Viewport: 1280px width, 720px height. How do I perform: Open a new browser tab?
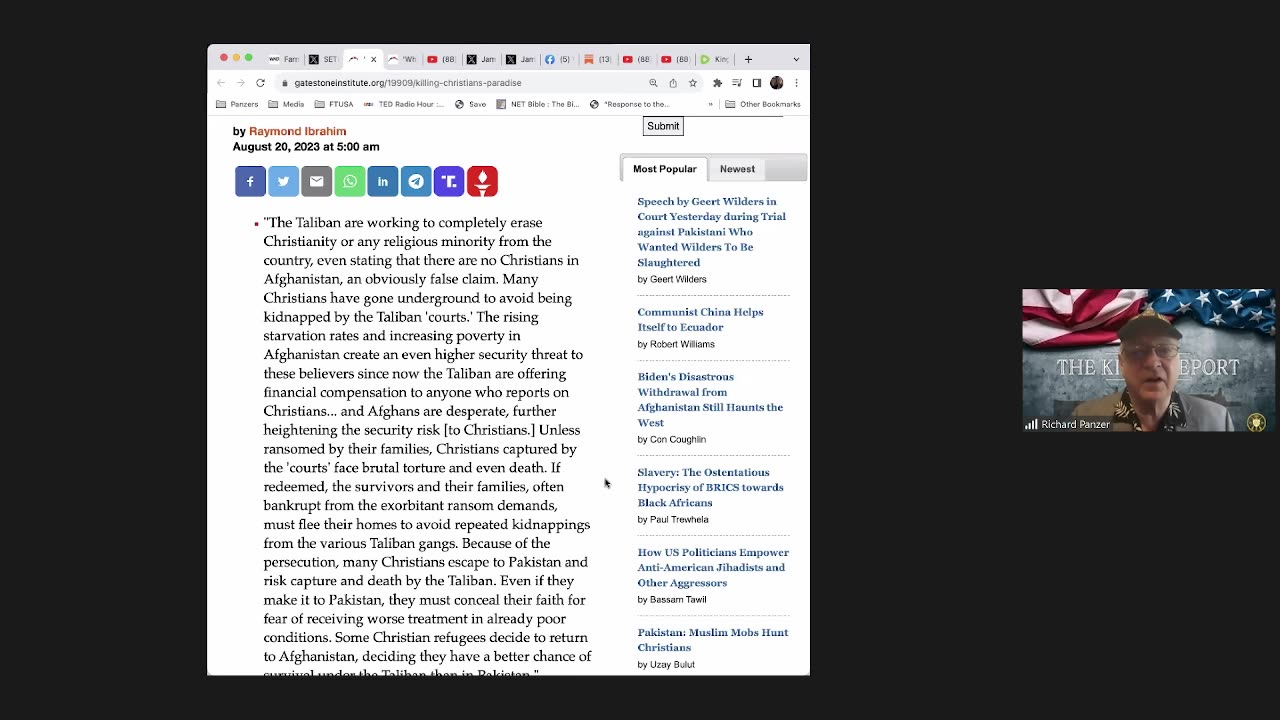click(748, 59)
